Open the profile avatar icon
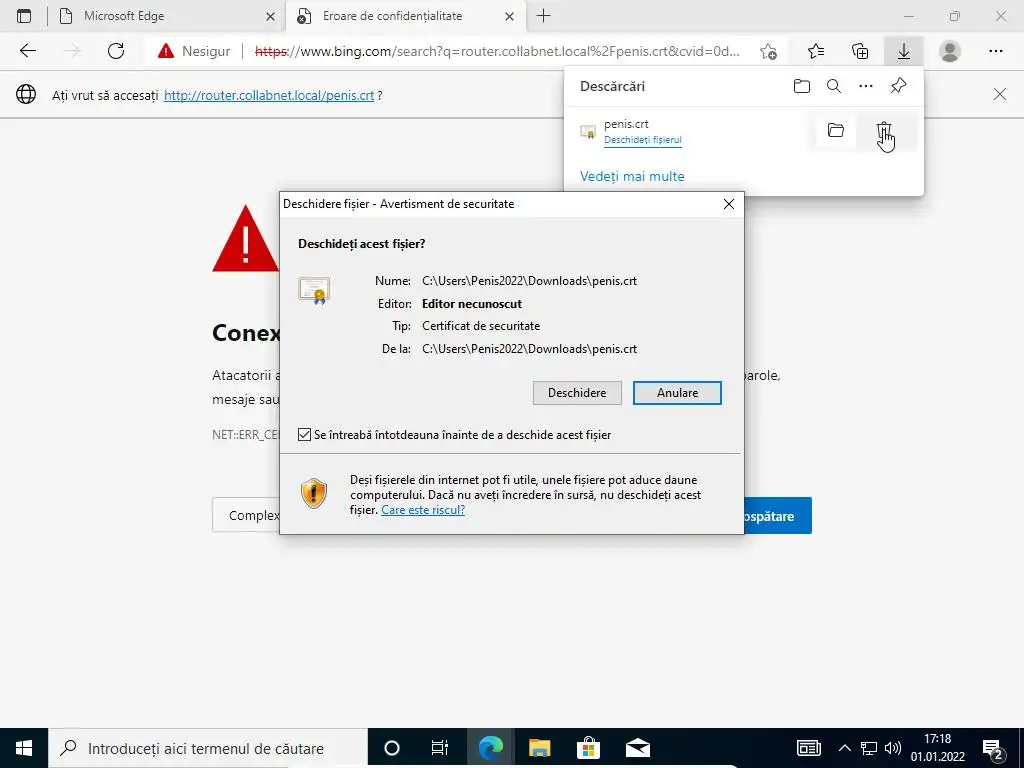Screen dimensions: 1024x768 tap(950, 51)
